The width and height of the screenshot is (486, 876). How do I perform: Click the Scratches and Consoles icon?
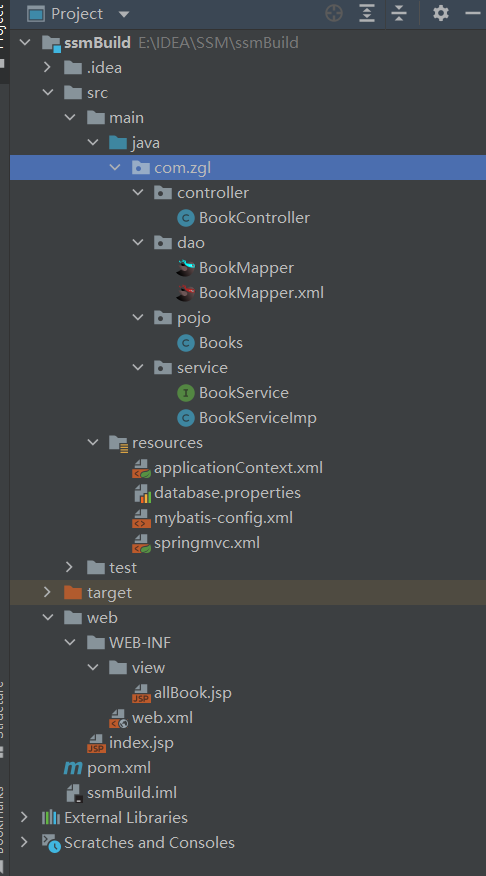51,843
